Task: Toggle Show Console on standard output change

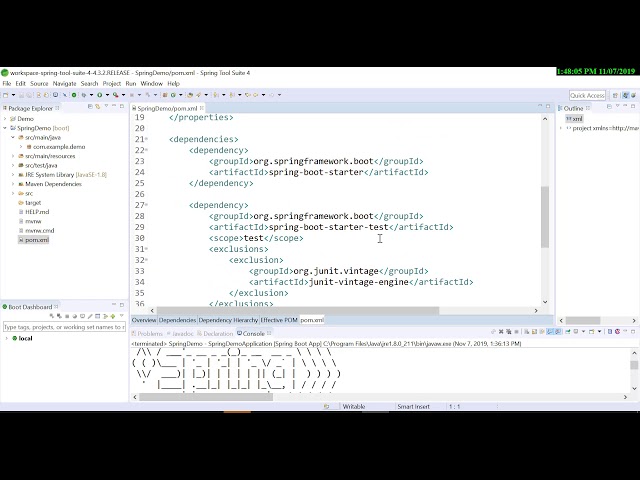Action: coord(550,331)
